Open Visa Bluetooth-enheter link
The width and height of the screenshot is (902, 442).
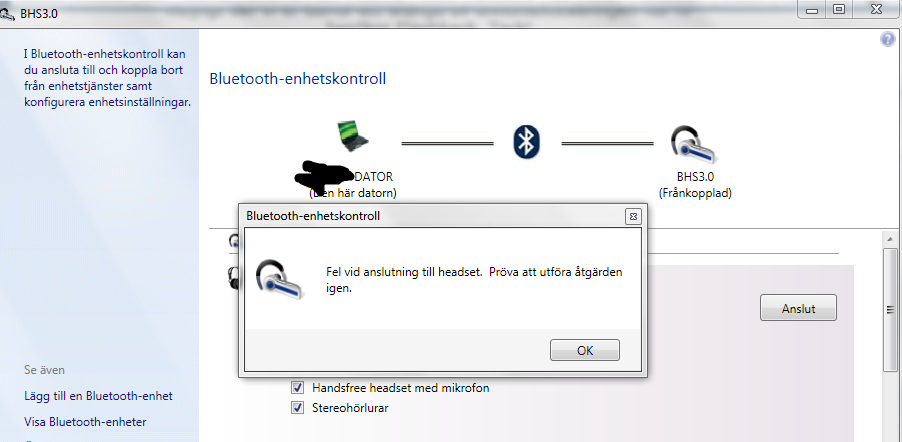85,422
